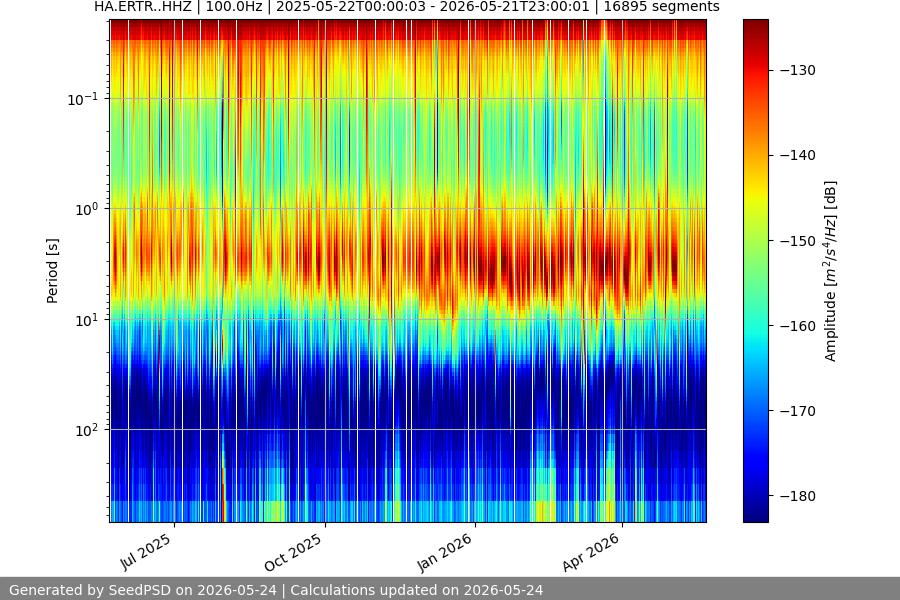This screenshot has height=600, width=900.
Task: Click the plot title HA.ERTR..HHZ text
Action: tap(406, 7)
